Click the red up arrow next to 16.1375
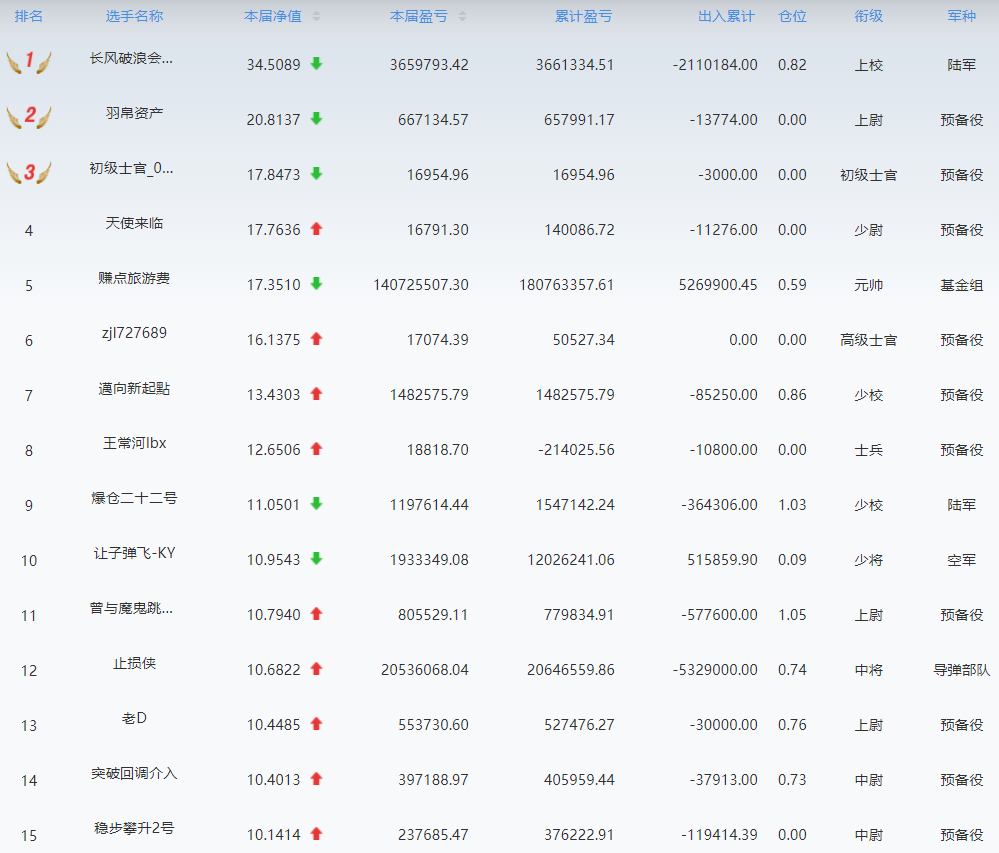Screen dimensions: 999x853 coord(316,339)
